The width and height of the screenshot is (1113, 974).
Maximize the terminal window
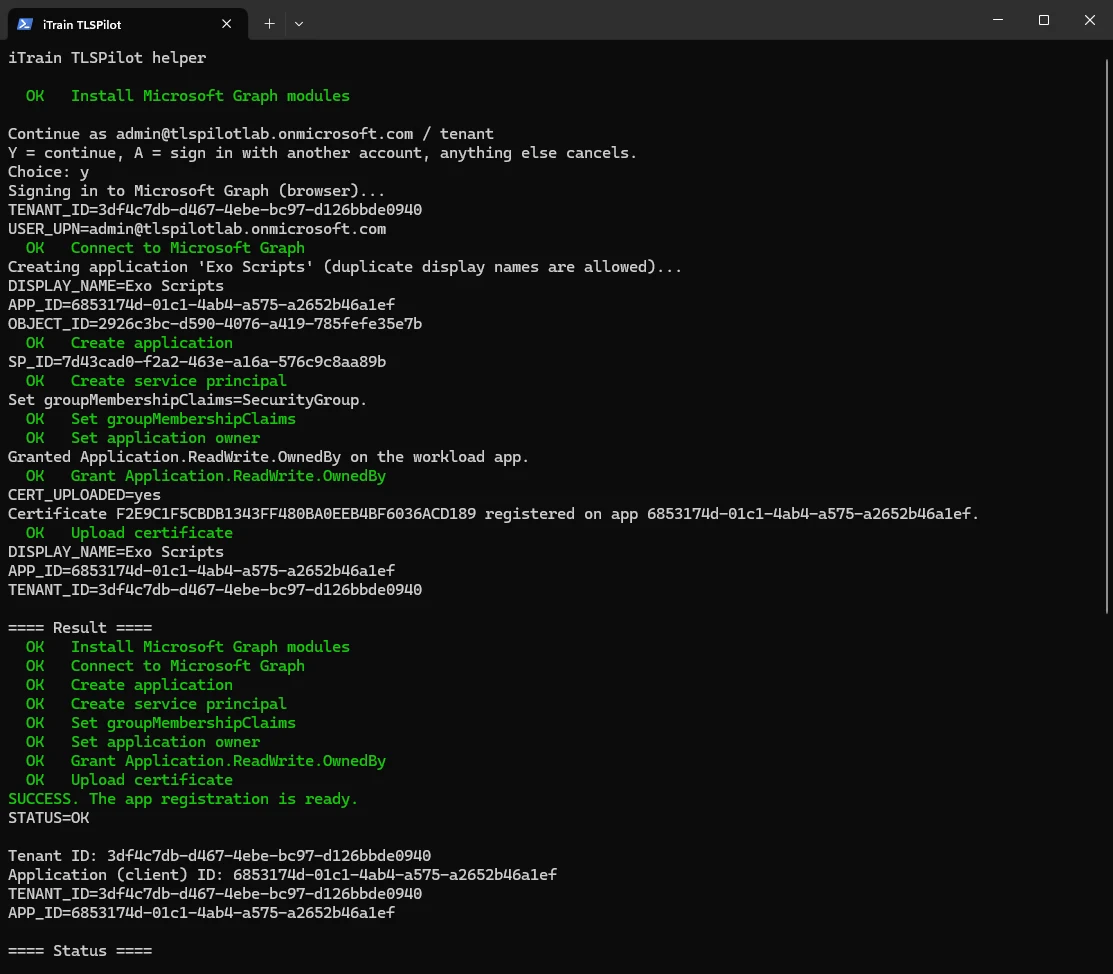click(x=1043, y=20)
